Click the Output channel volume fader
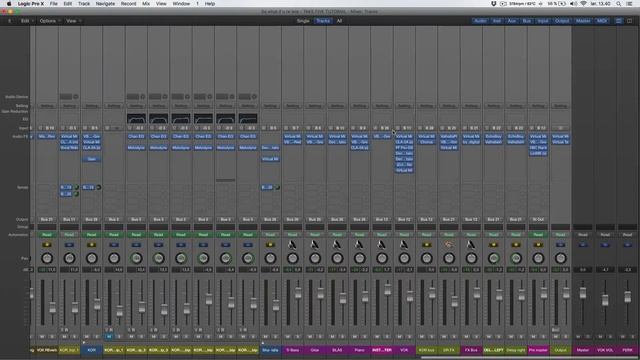 [x=566, y=292]
